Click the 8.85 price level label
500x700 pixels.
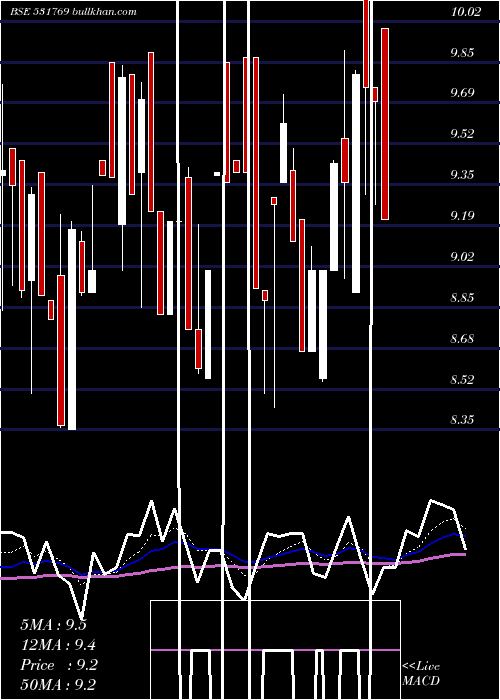tap(462, 298)
